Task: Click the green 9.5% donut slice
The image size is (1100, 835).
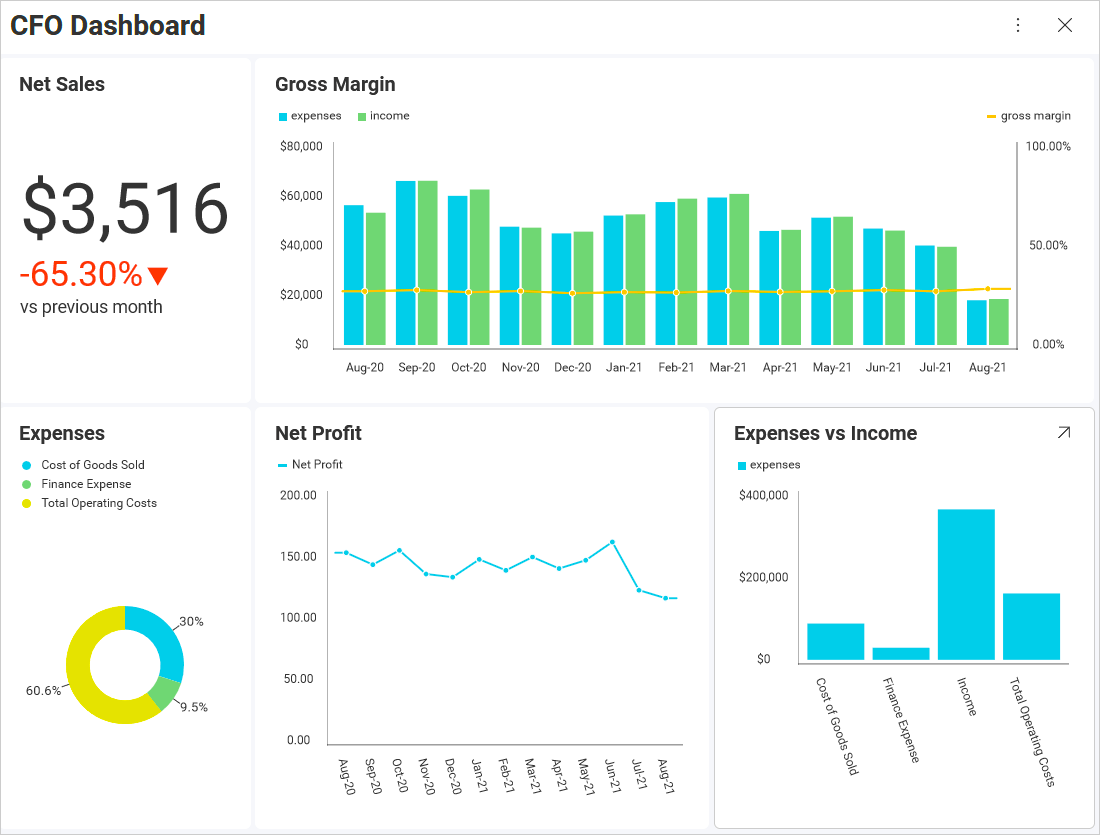Action: pyautogui.click(x=164, y=691)
